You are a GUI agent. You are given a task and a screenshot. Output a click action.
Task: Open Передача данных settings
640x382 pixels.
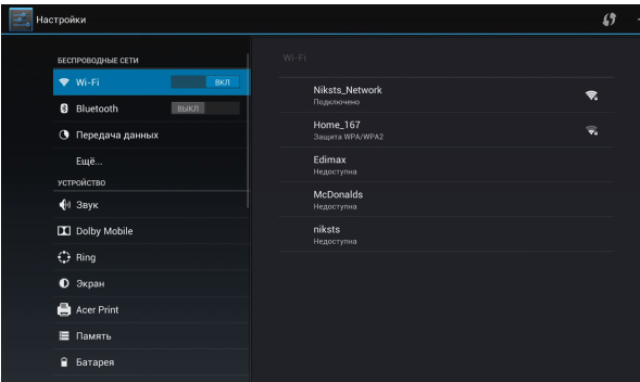tap(151, 135)
